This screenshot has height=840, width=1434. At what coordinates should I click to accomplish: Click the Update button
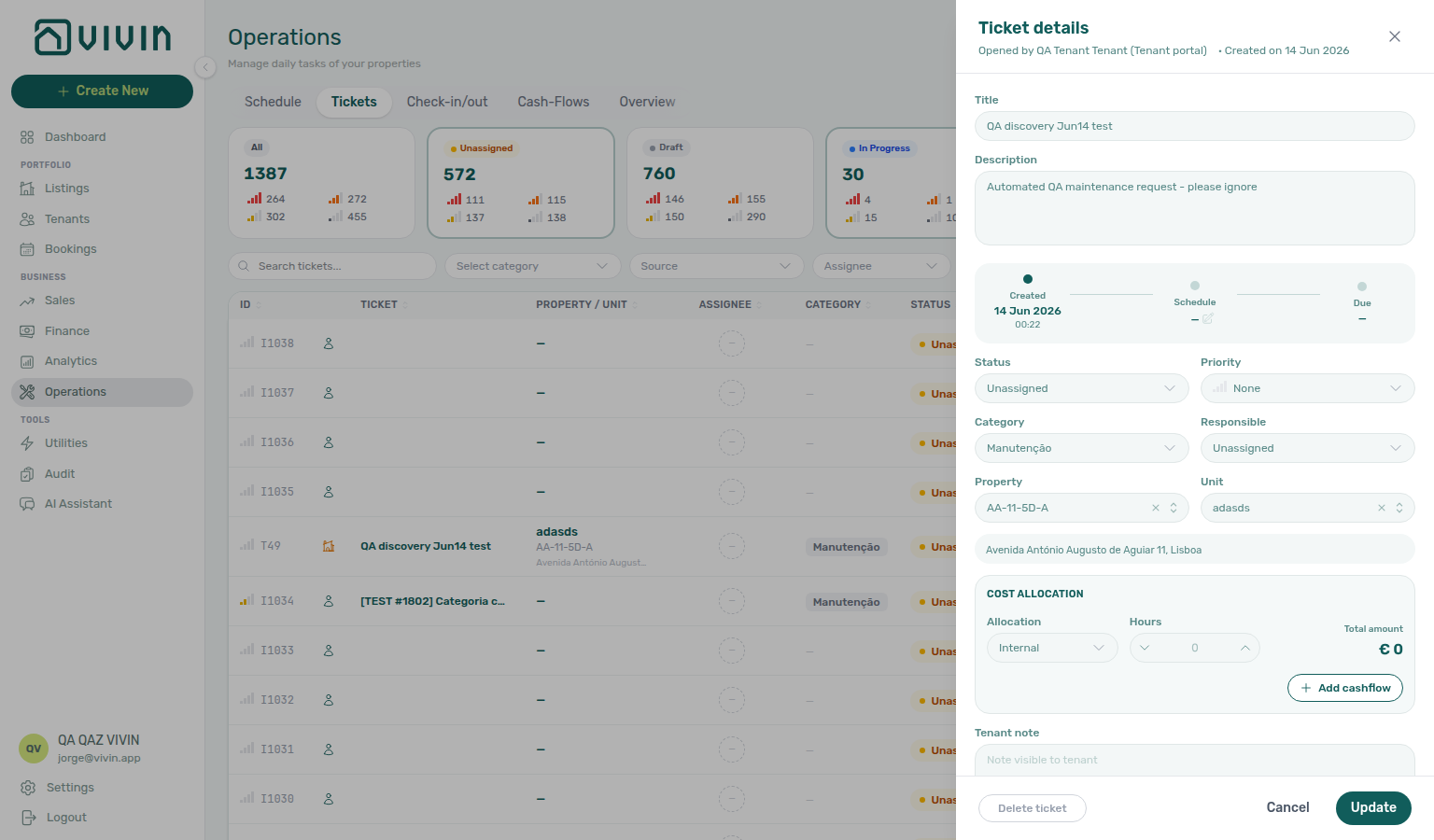pos(1373,807)
